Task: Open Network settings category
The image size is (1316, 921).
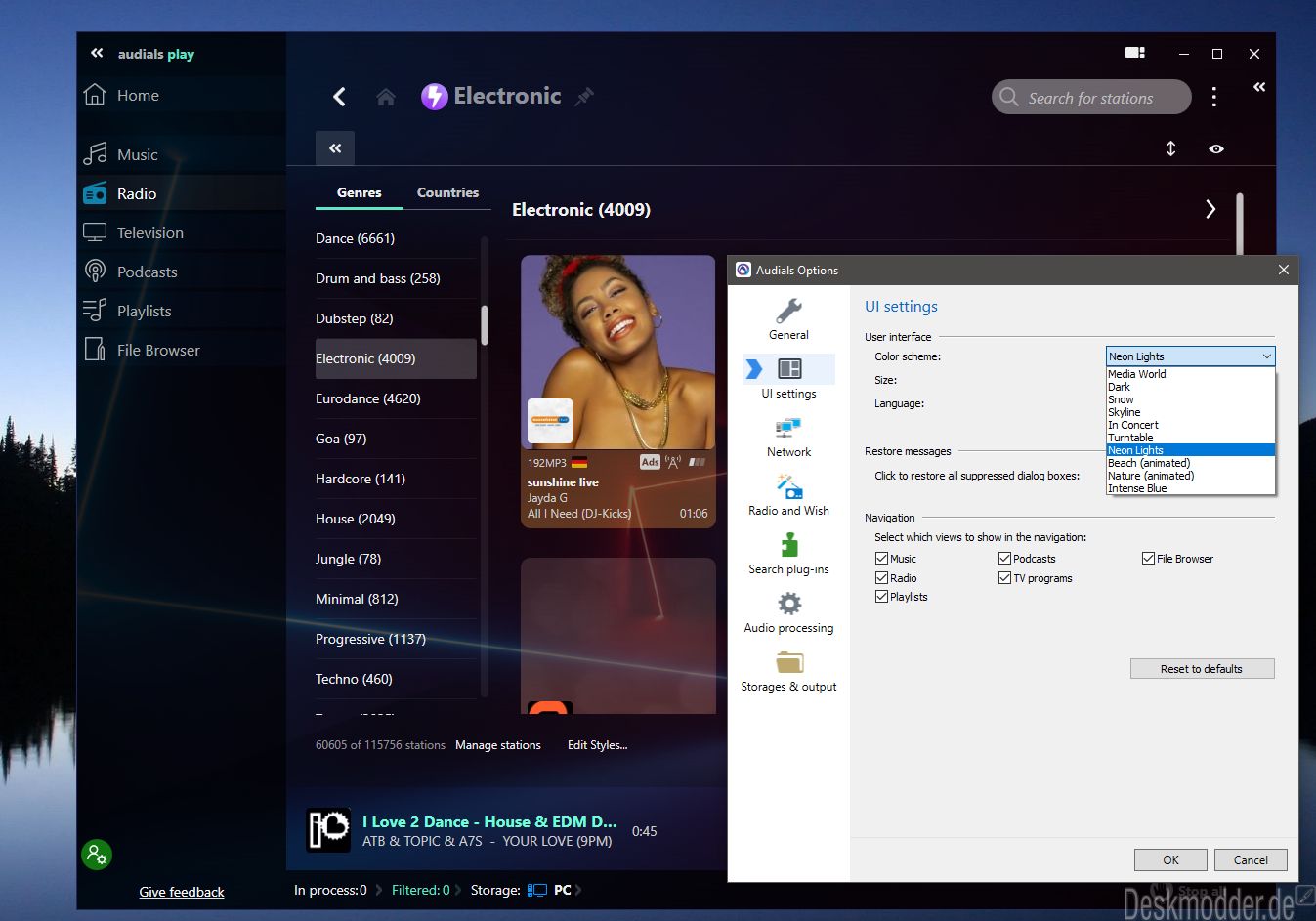Action: 788,437
